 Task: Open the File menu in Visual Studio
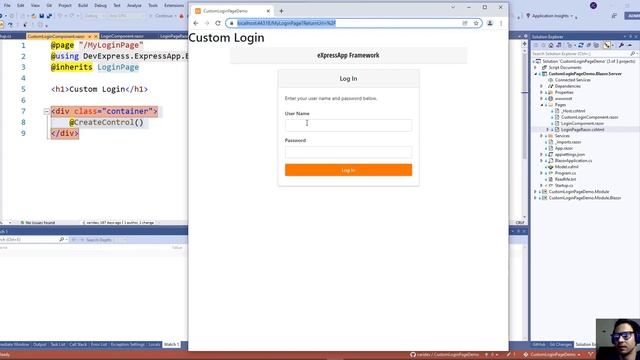7,6
